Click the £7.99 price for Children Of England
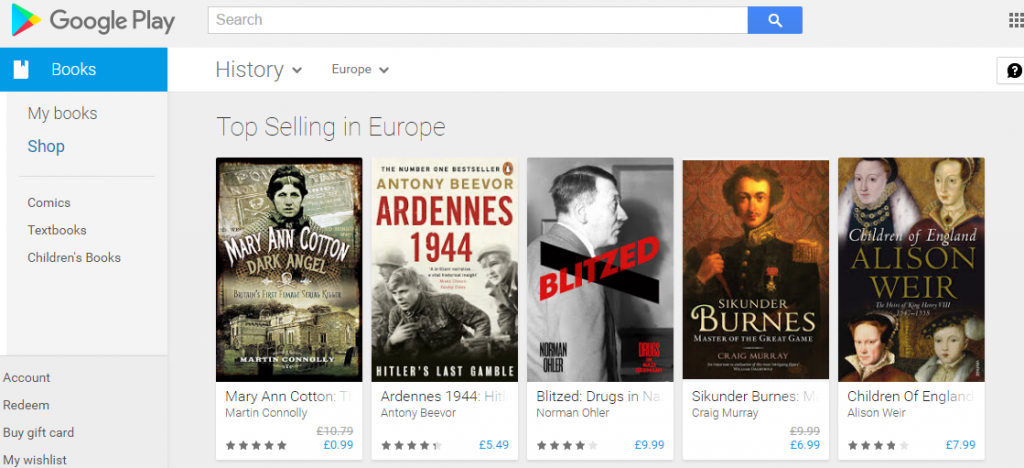 960,445
